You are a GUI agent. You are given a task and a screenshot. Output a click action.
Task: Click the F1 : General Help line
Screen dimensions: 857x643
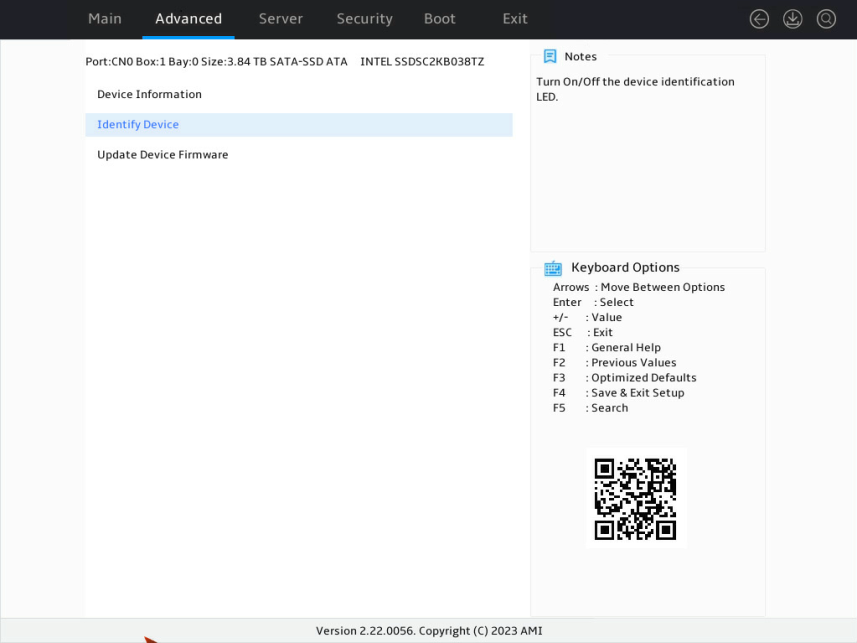pyautogui.click(x=607, y=348)
